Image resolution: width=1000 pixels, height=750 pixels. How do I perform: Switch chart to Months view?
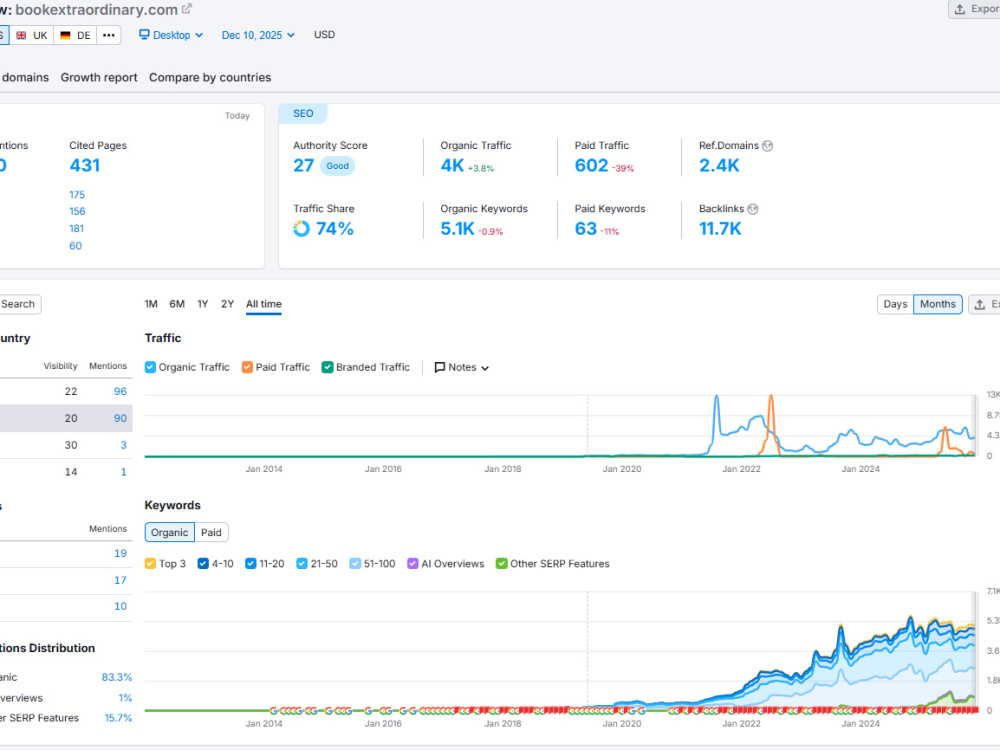click(x=938, y=304)
